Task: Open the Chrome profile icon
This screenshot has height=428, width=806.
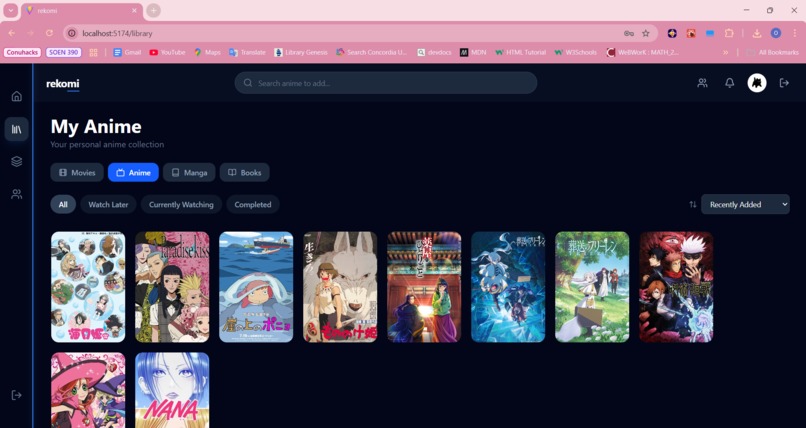Action: tap(776, 33)
